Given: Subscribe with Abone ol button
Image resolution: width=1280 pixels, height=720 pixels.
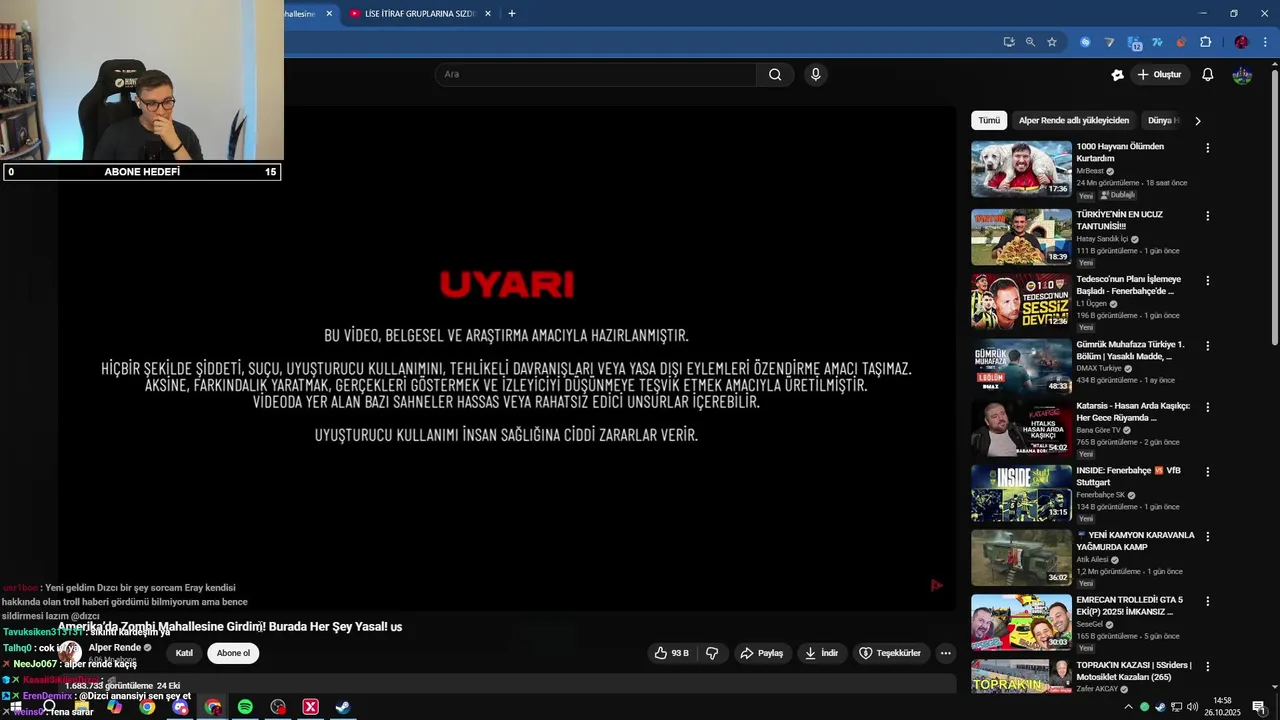Looking at the screenshot, I should tap(233, 653).
